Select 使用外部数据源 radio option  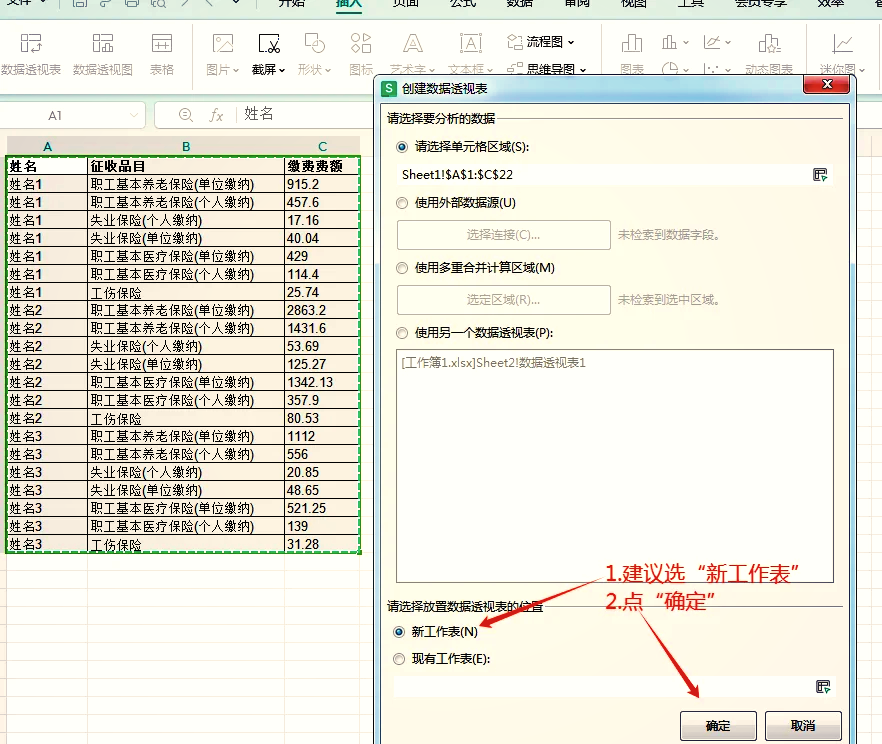[x=402, y=203]
